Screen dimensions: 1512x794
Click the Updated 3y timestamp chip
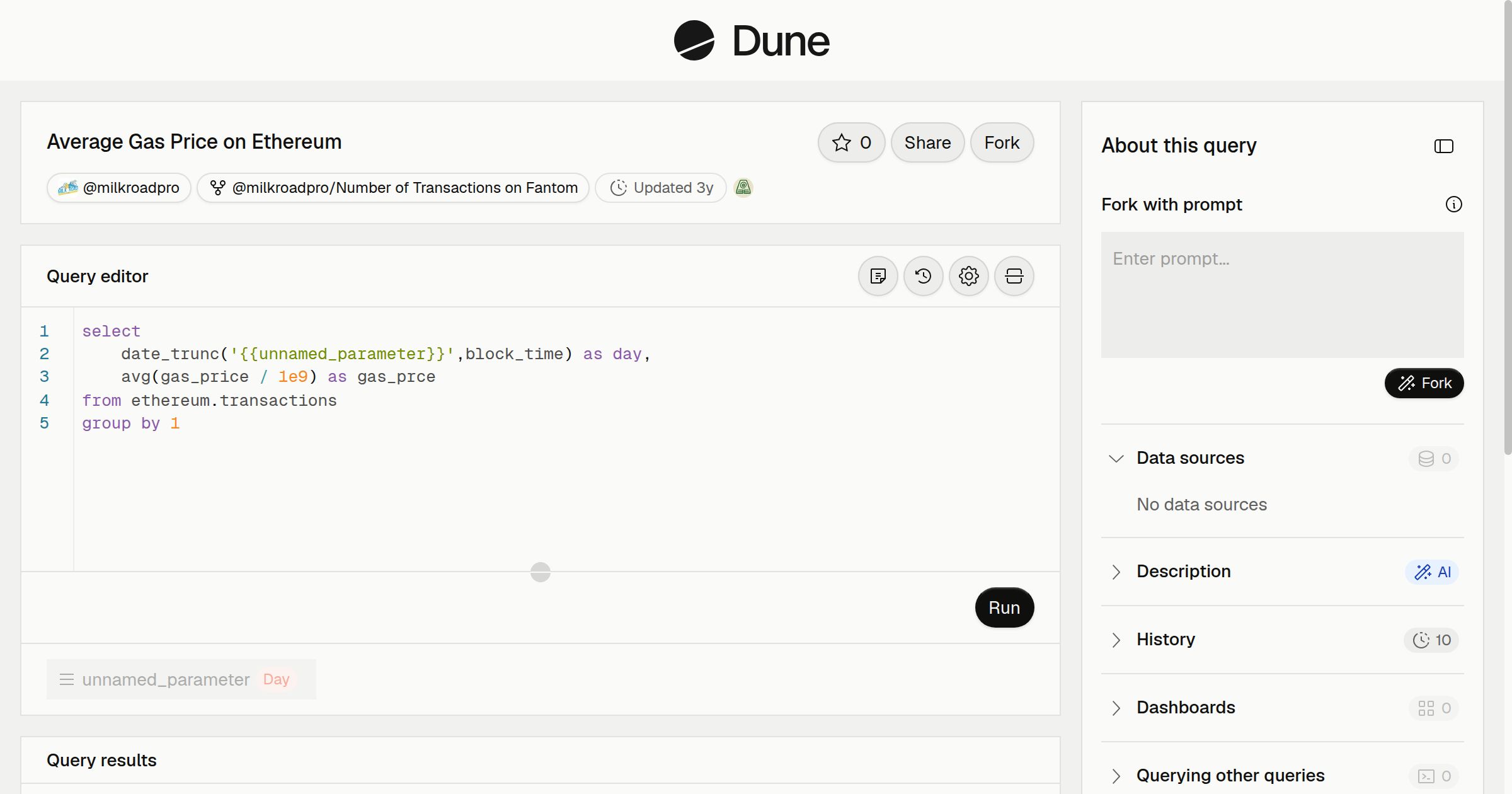click(x=661, y=188)
